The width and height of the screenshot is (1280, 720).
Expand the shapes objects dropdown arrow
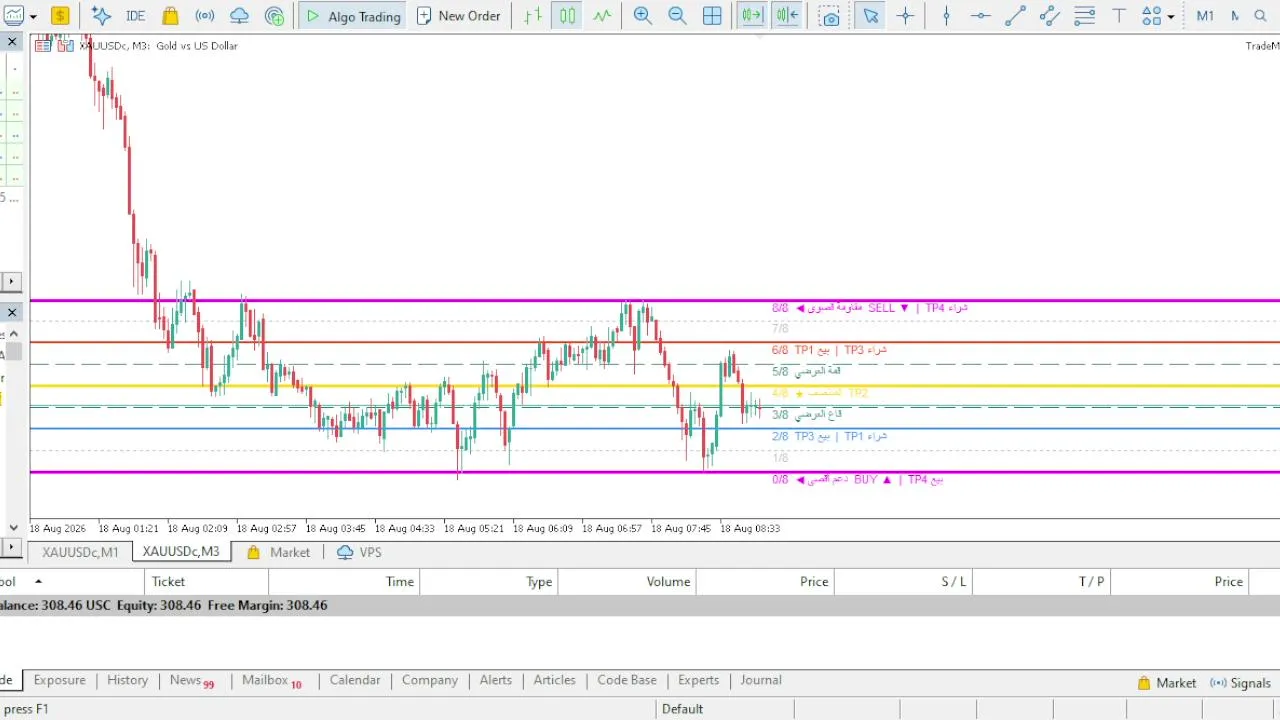pos(1171,17)
